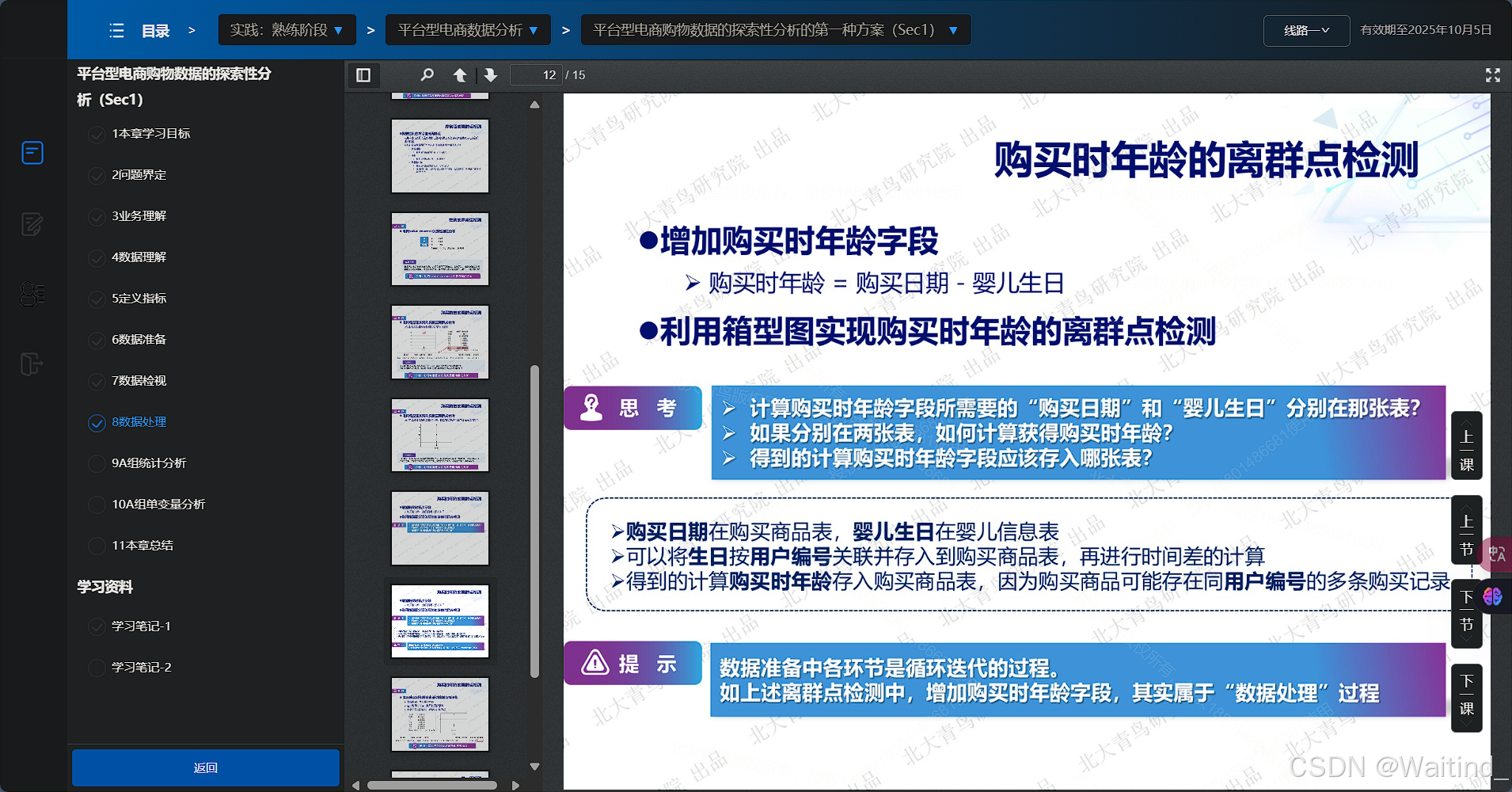This screenshot has width=1512, height=792.
Task: Toggle completion circle for 2问题界定
Action: 97,176
